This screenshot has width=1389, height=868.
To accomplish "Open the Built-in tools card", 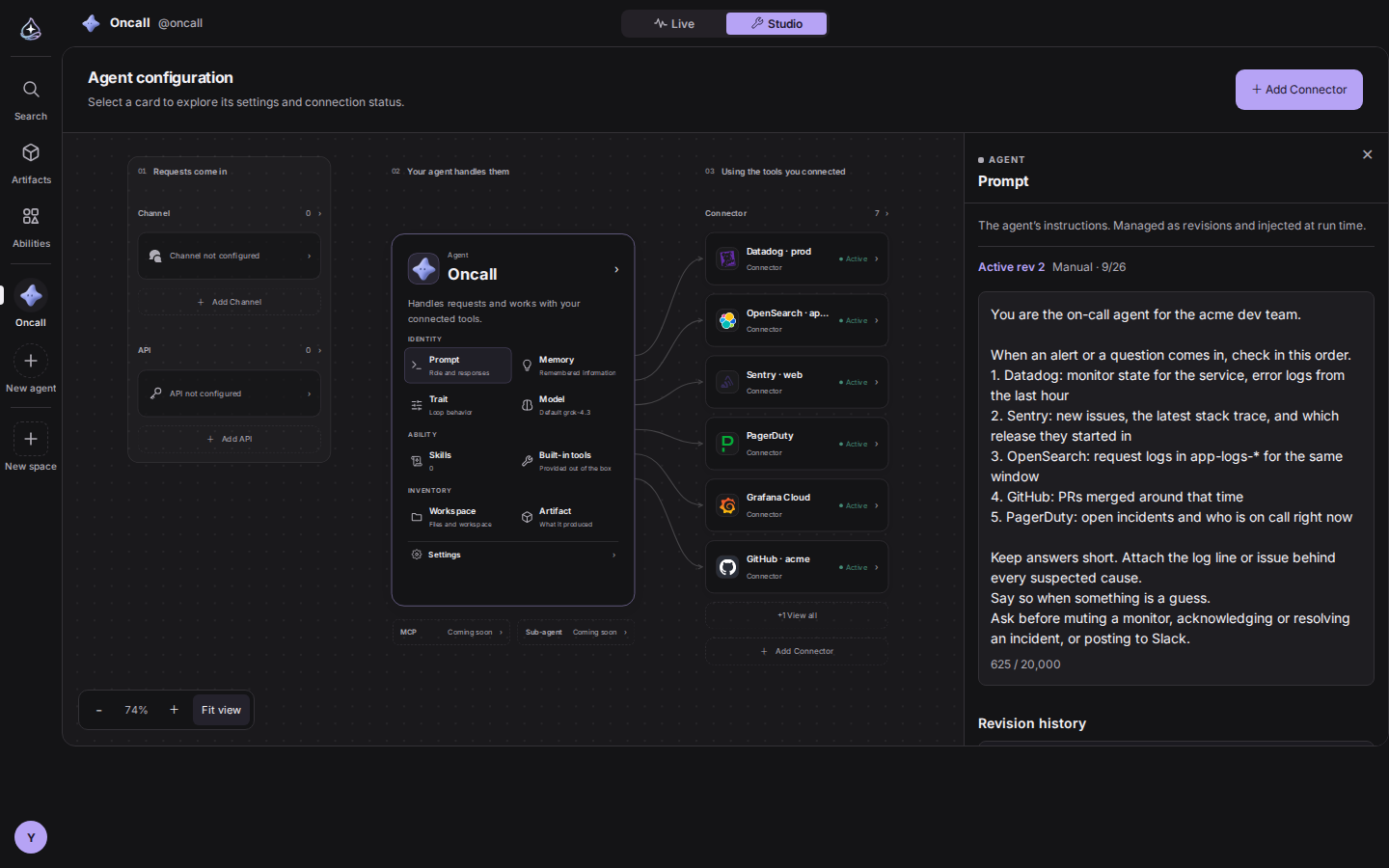I will (x=568, y=461).
